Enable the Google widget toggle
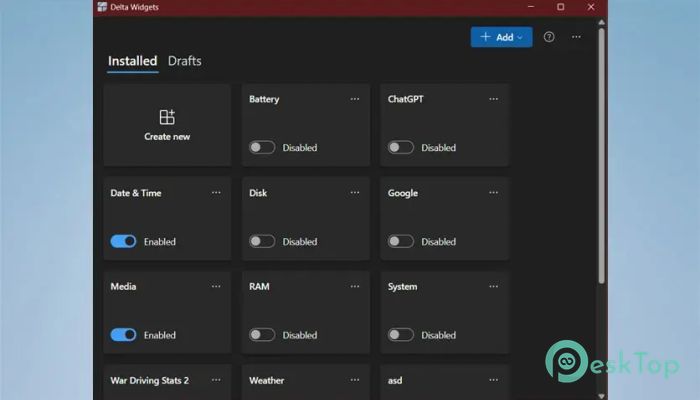 (x=401, y=242)
